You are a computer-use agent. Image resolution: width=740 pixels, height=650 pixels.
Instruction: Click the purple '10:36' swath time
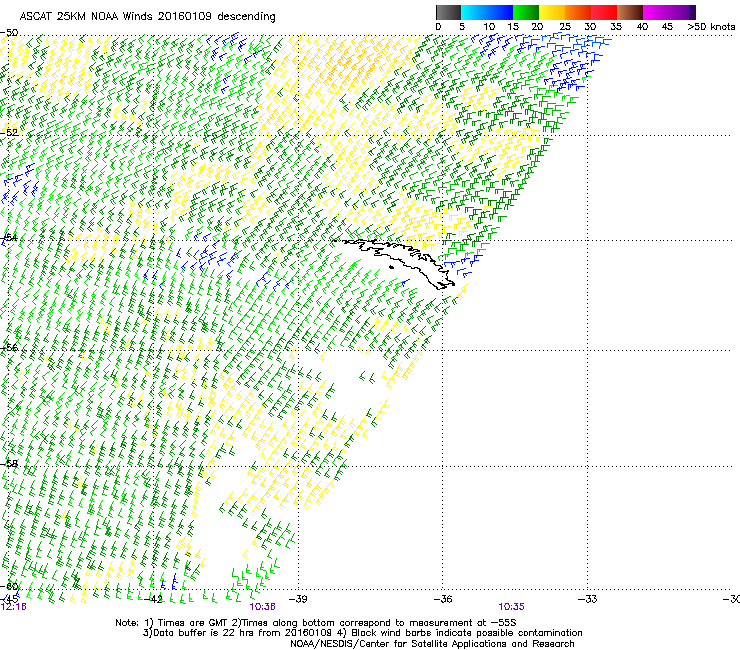click(x=262, y=607)
